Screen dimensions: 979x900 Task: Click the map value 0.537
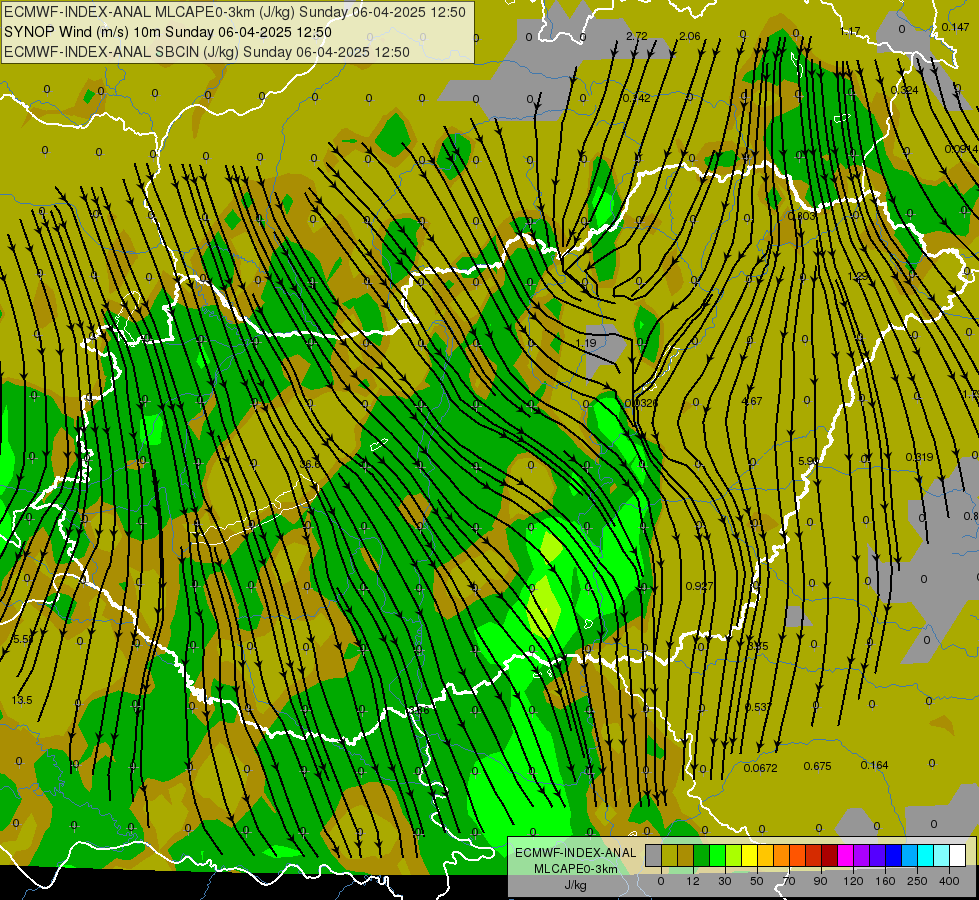click(758, 707)
